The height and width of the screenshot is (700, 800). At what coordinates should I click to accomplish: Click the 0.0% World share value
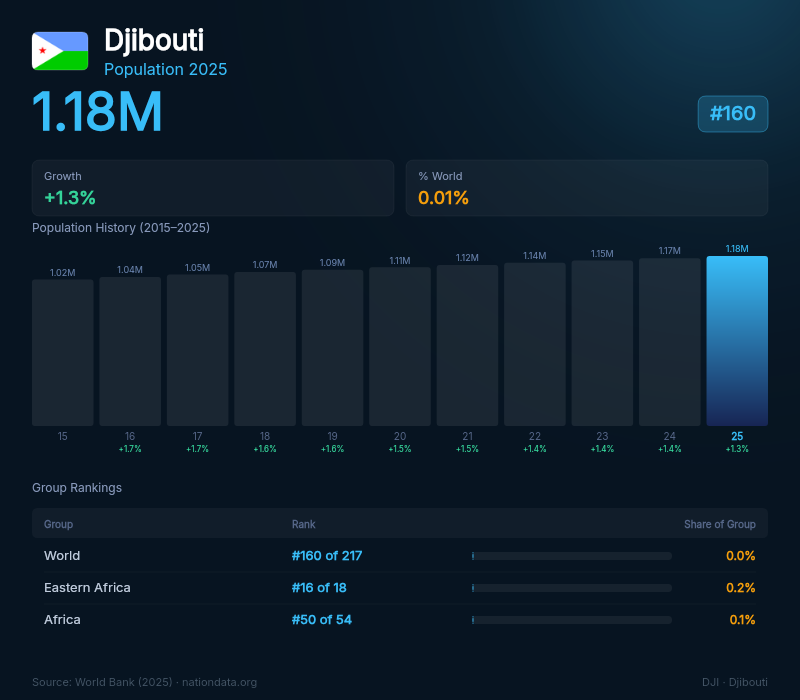[740, 556]
